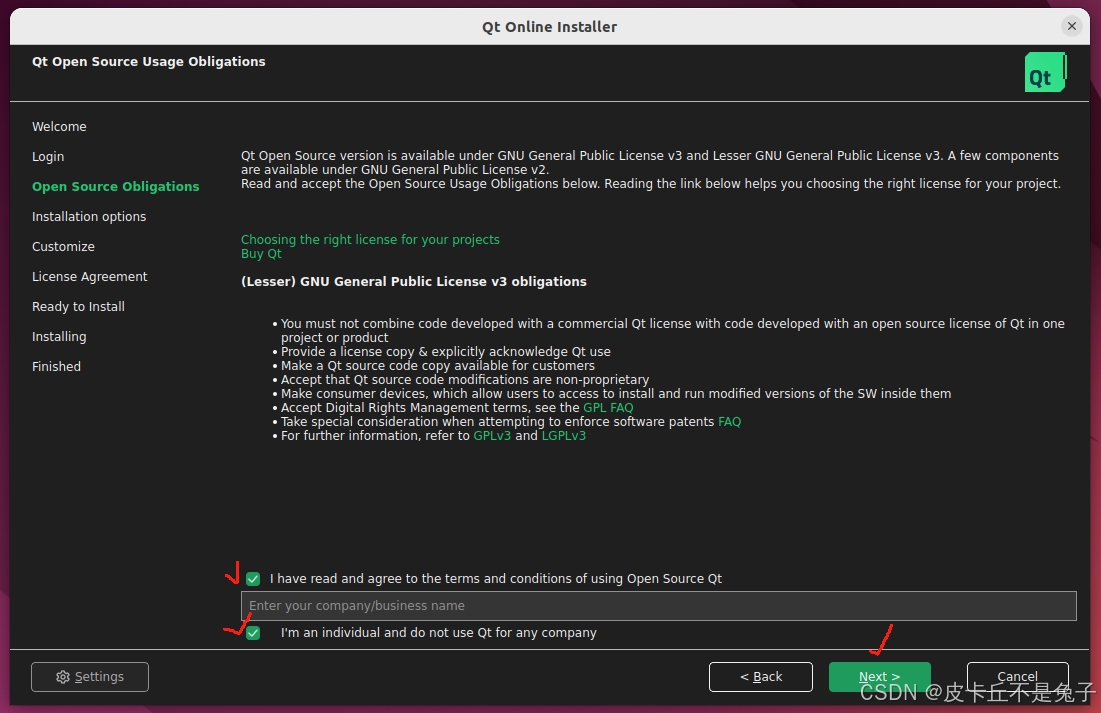
Task: Click the Next button to continue
Action: tap(879, 677)
